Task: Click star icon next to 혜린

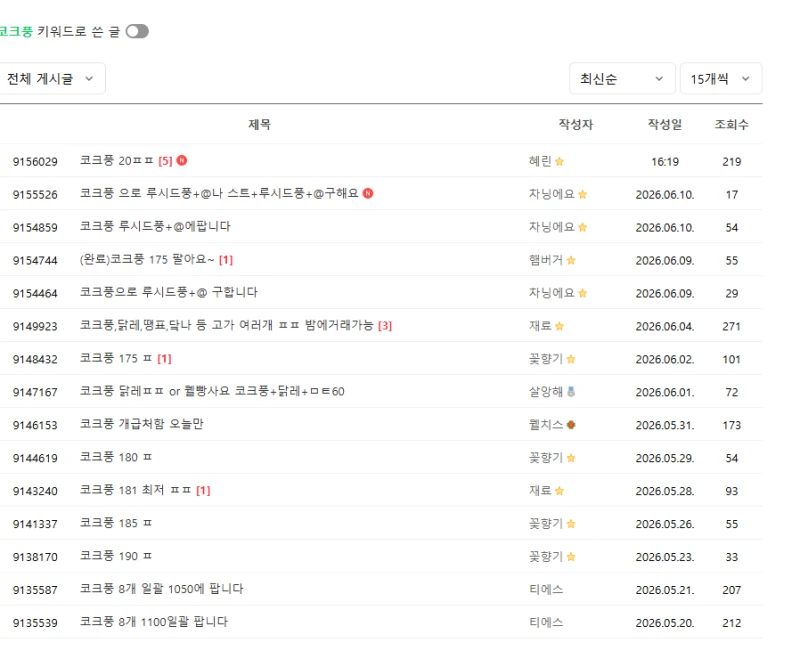Action: pos(560,161)
